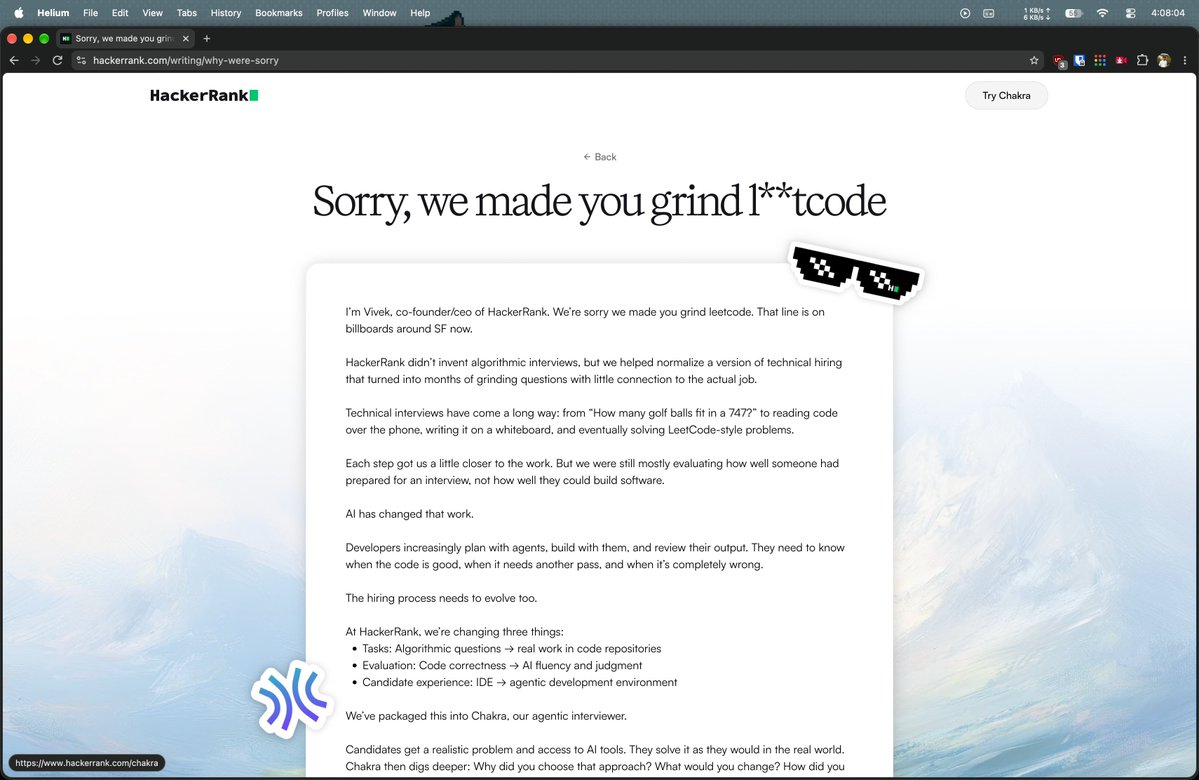Click the browser forward arrow
Screen dimensions: 1199x780
35,60
